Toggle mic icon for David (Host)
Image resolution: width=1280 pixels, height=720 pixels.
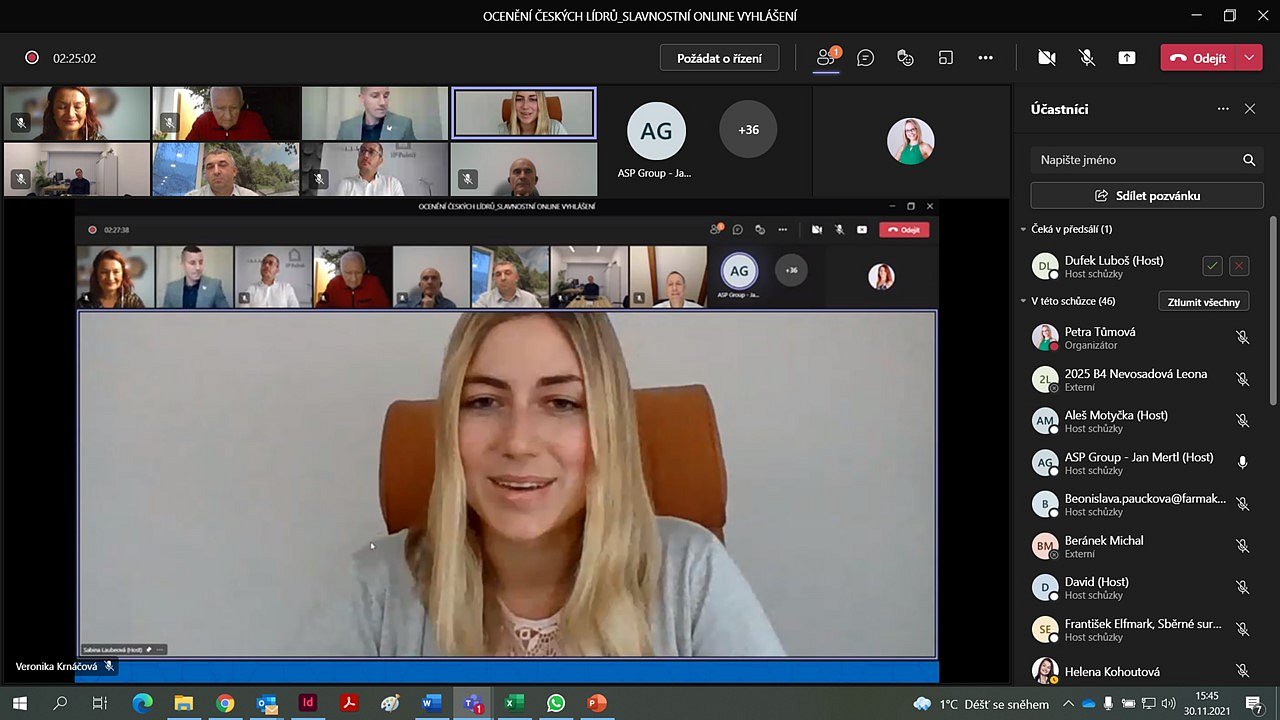[1243, 588]
